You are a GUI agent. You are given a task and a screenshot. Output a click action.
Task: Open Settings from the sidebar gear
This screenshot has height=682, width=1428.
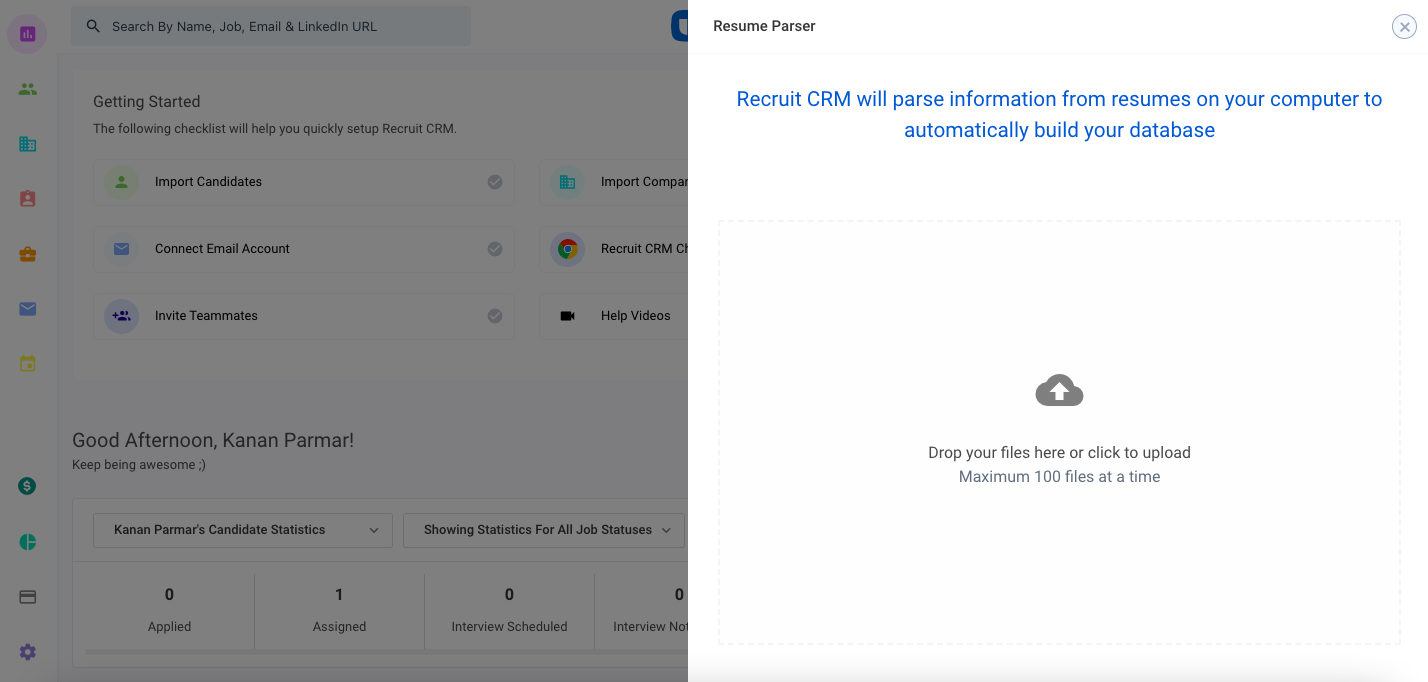pyautogui.click(x=27, y=651)
